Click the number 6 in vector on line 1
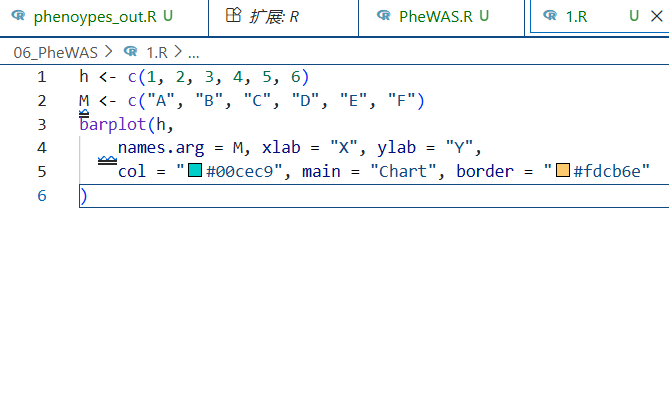Image resolution: width=669 pixels, height=394 pixels. (x=296, y=77)
